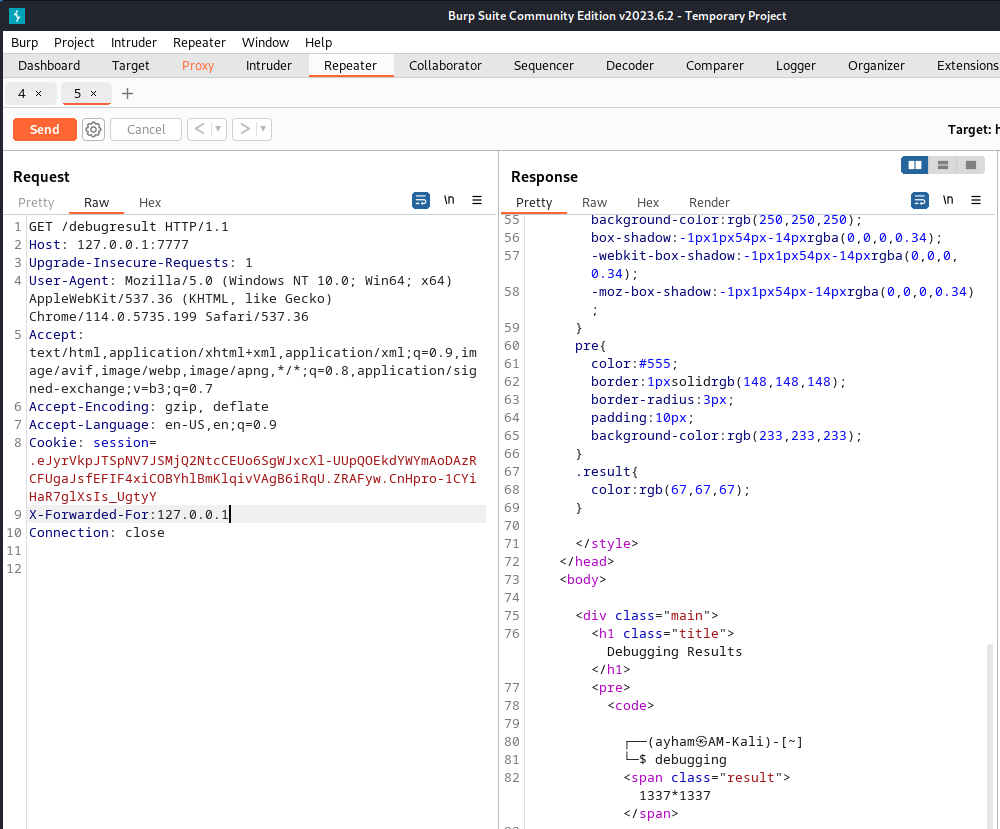Switch to the Extensions tab
The height and width of the screenshot is (829, 1000).
[967, 66]
